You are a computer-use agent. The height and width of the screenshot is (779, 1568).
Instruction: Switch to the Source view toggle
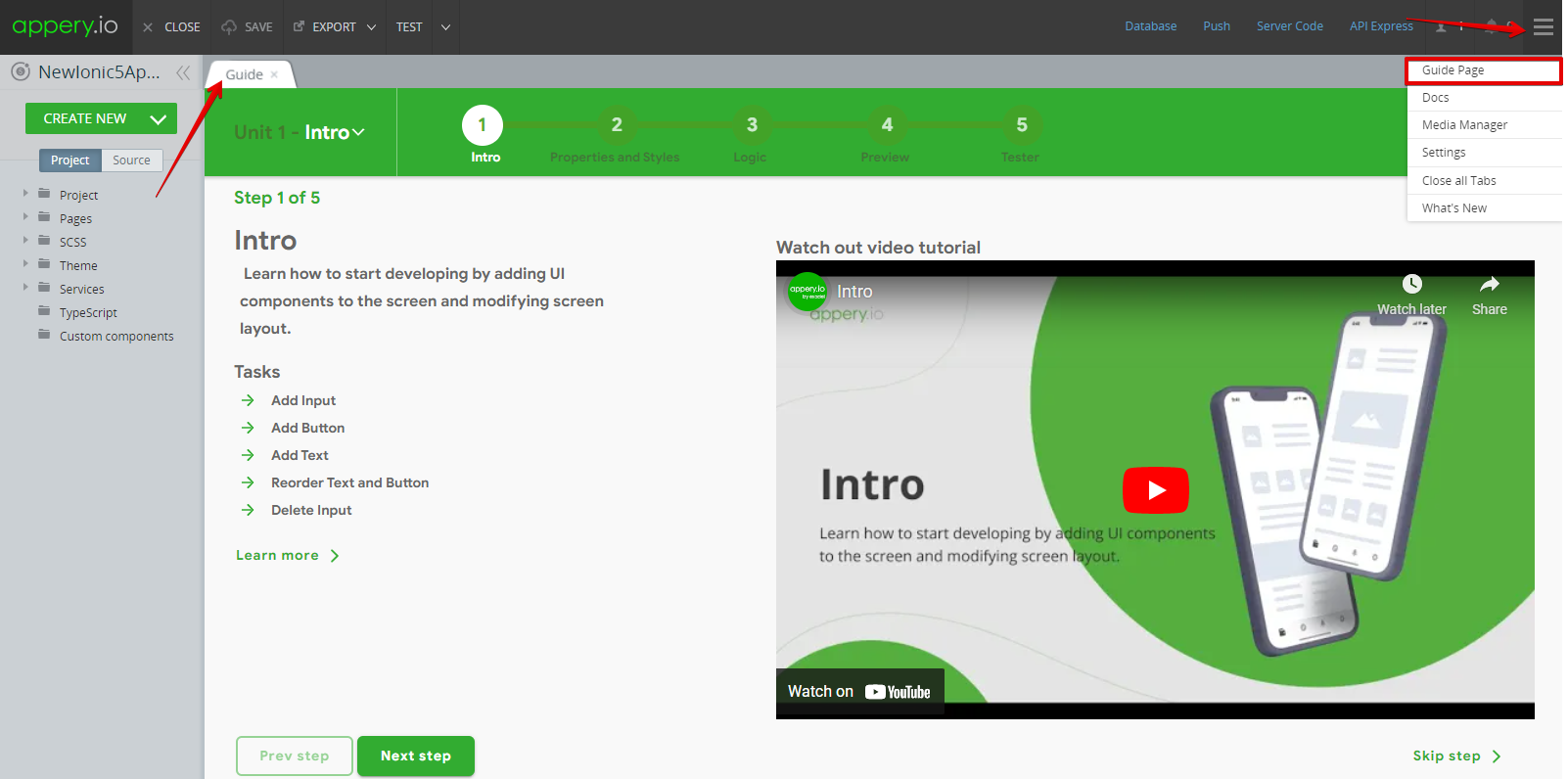[x=132, y=160]
